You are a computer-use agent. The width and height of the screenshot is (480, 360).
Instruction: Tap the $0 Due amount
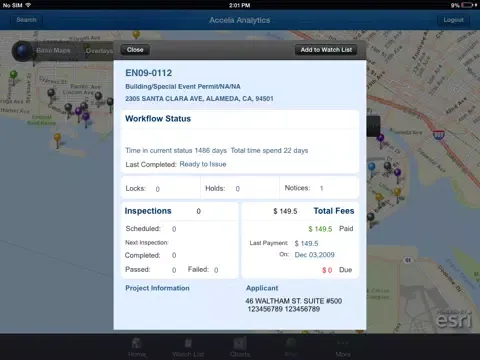pyautogui.click(x=327, y=270)
